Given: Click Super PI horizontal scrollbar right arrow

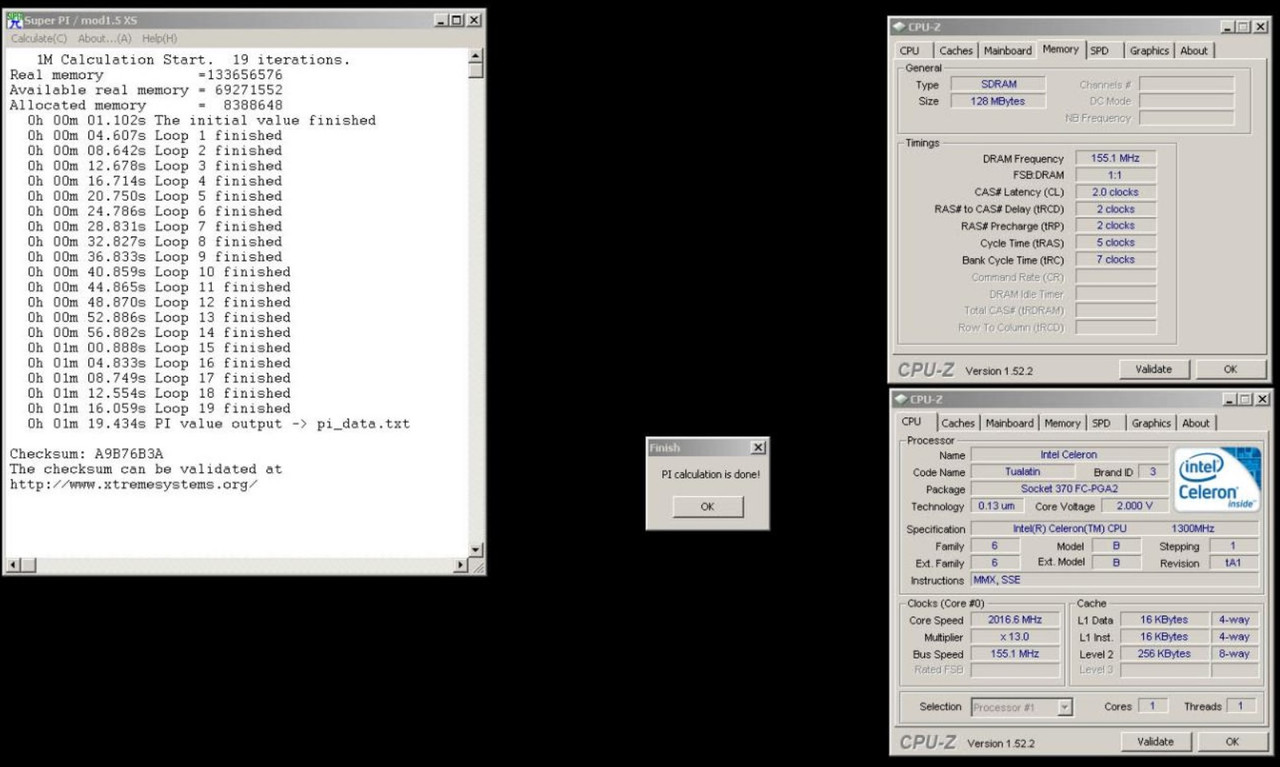Looking at the screenshot, I should [x=461, y=565].
